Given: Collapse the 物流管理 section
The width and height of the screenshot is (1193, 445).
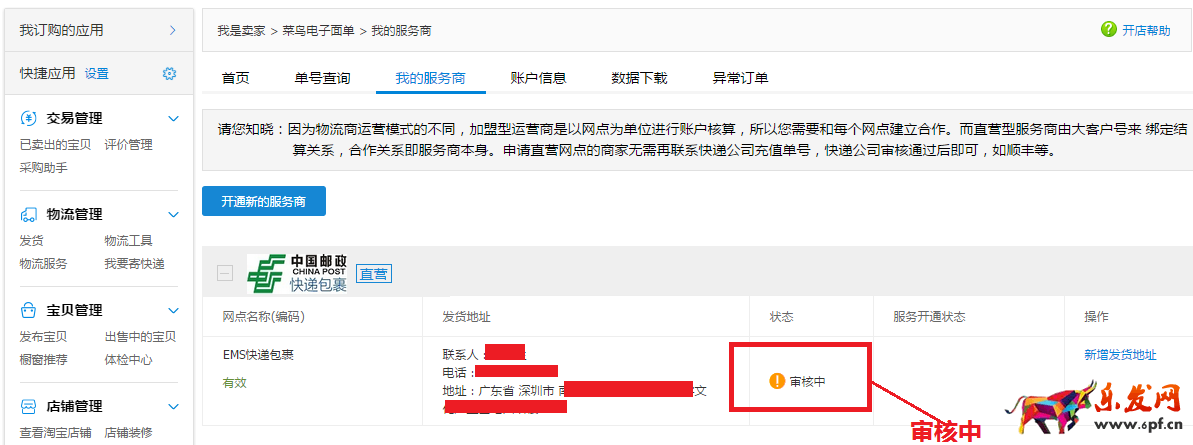Looking at the screenshot, I should pos(173,214).
